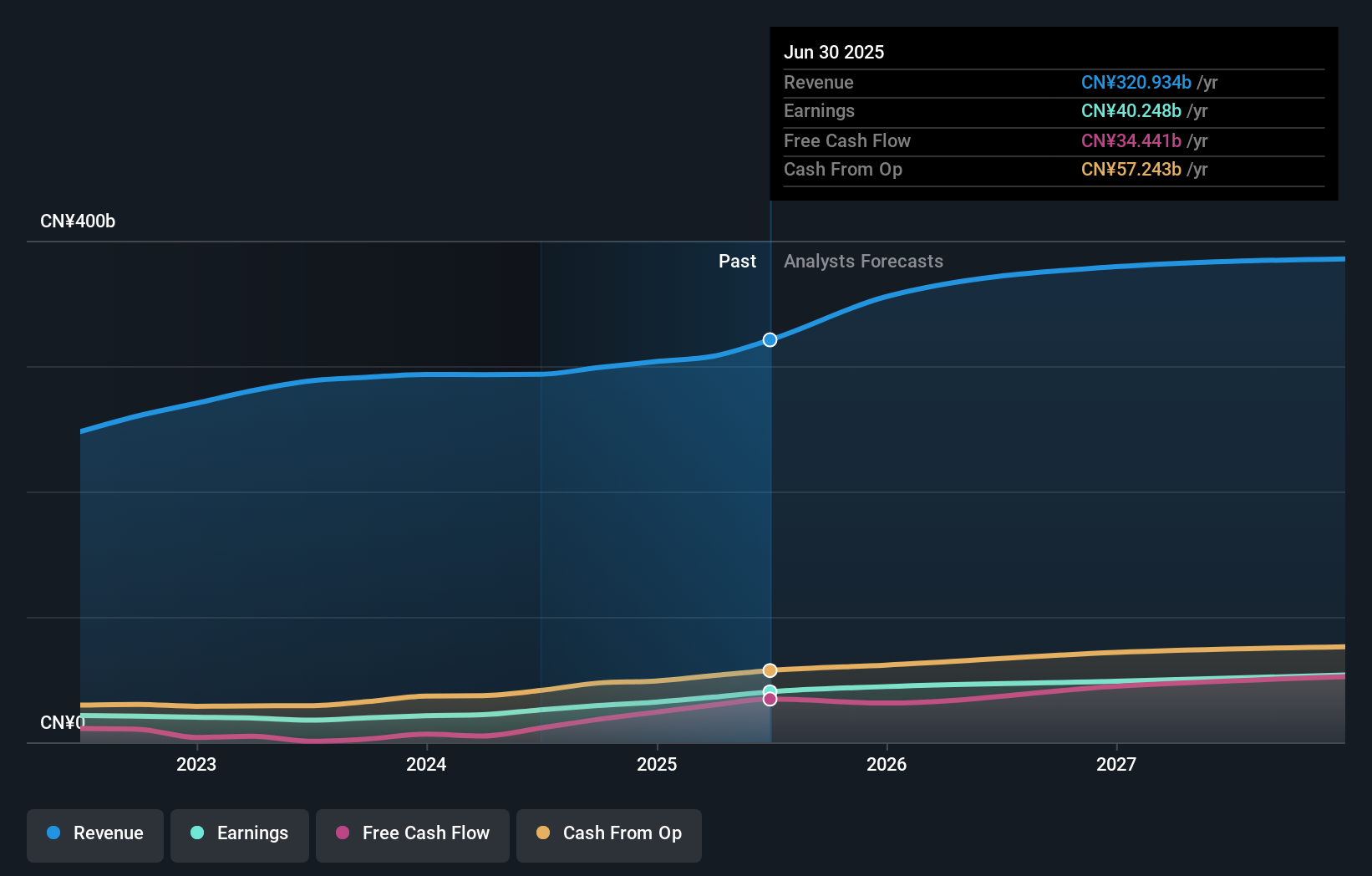Image resolution: width=1372 pixels, height=876 pixels.
Task: Select the Past section label
Action: (x=737, y=261)
